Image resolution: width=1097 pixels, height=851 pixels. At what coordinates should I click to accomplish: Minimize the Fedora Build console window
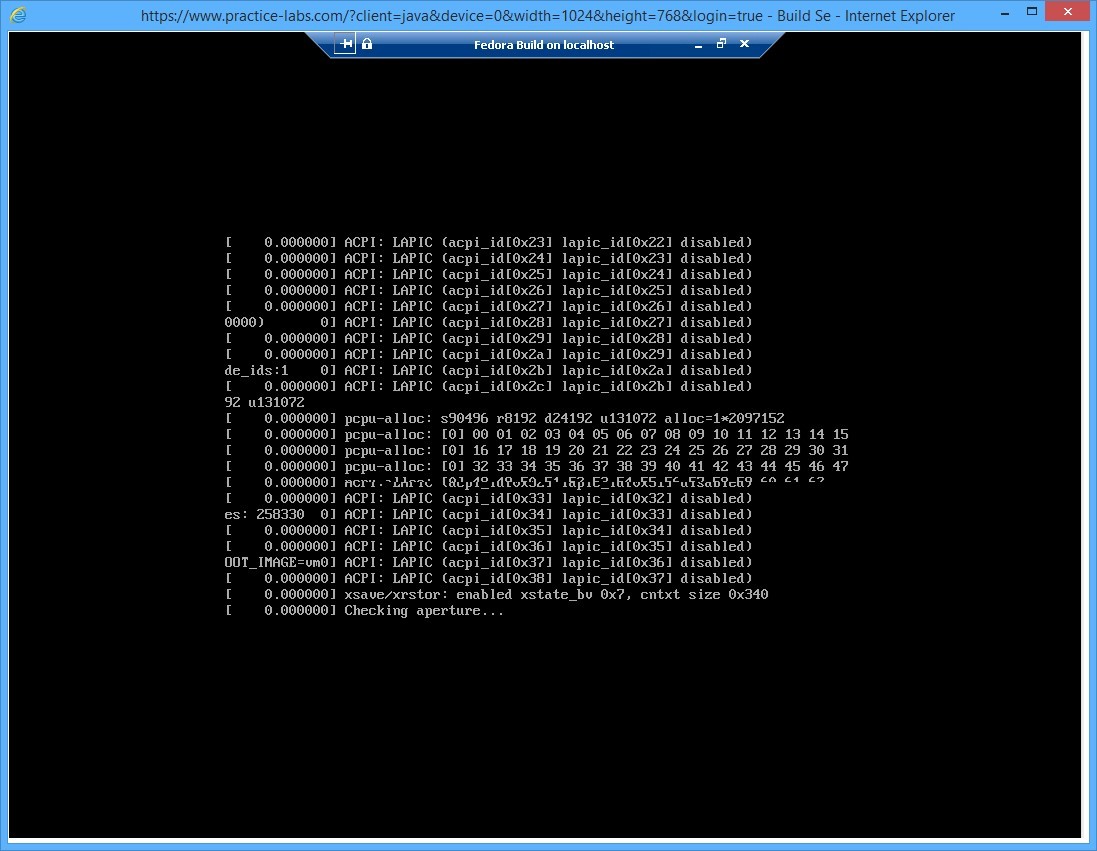pos(698,44)
